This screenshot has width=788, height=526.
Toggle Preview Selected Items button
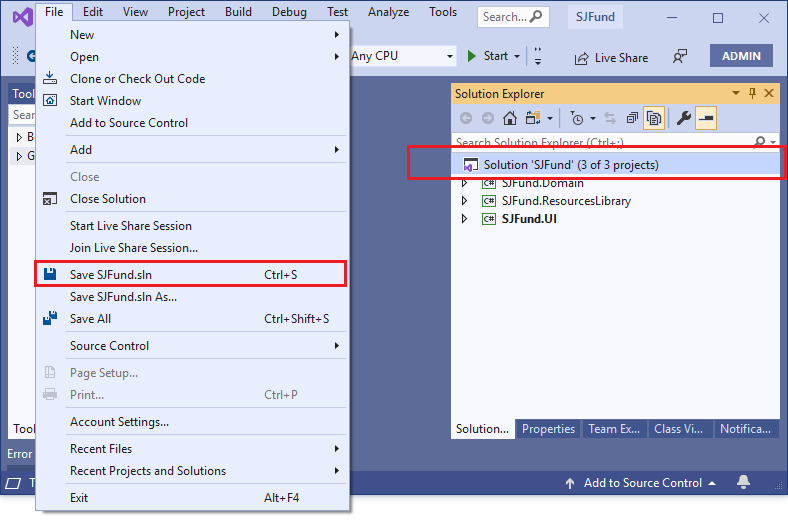click(x=706, y=118)
